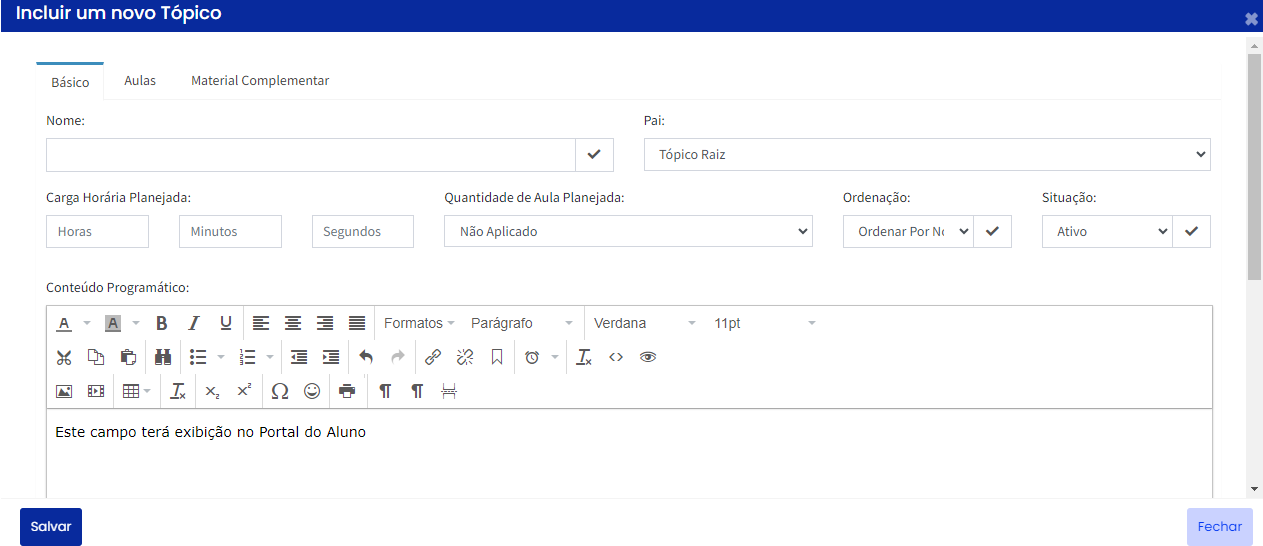Toggle bold formatting in the editor
The image size is (1263, 546).
point(162,323)
